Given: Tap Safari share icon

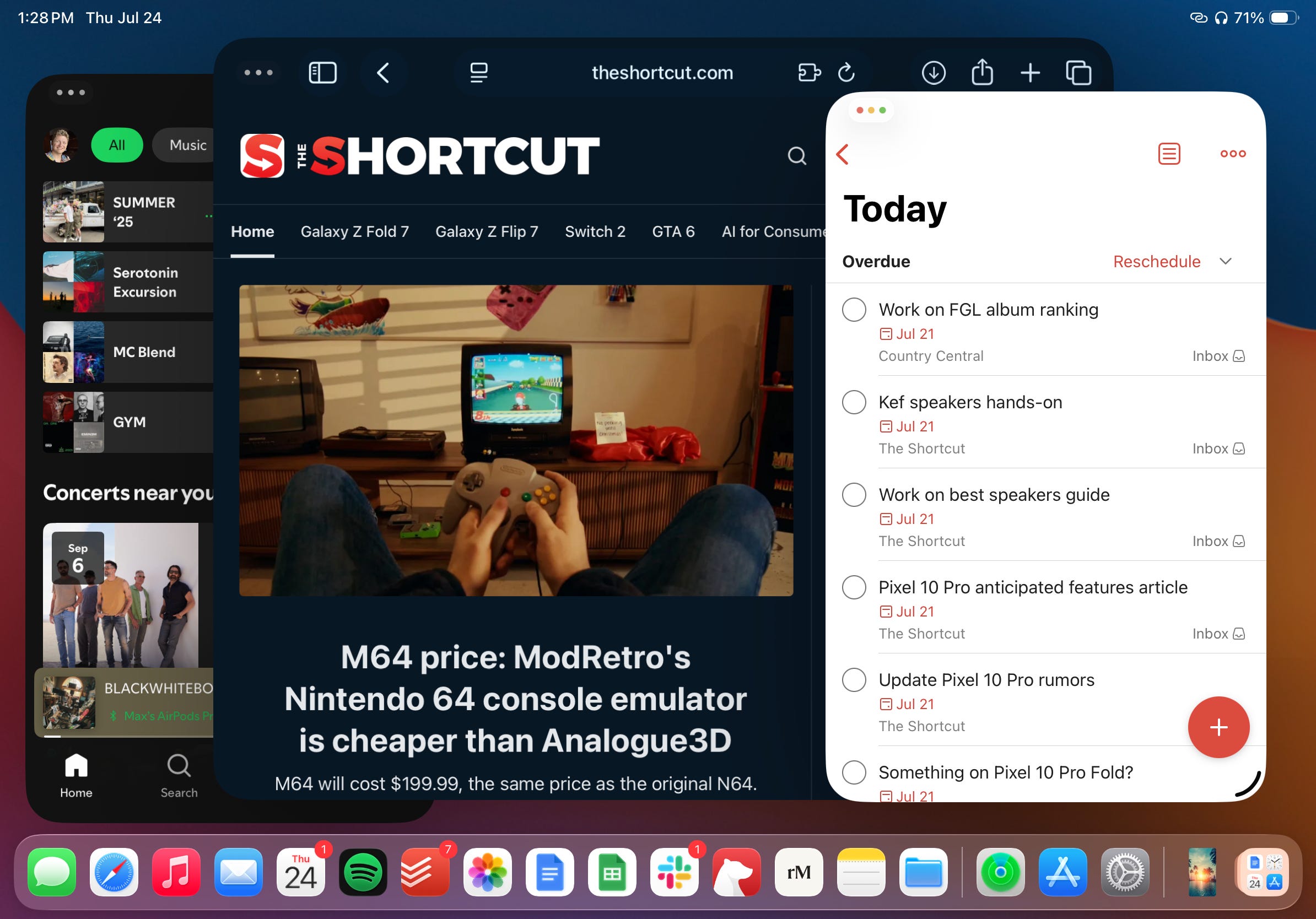Looking at the screenshot, I should 982,73.
